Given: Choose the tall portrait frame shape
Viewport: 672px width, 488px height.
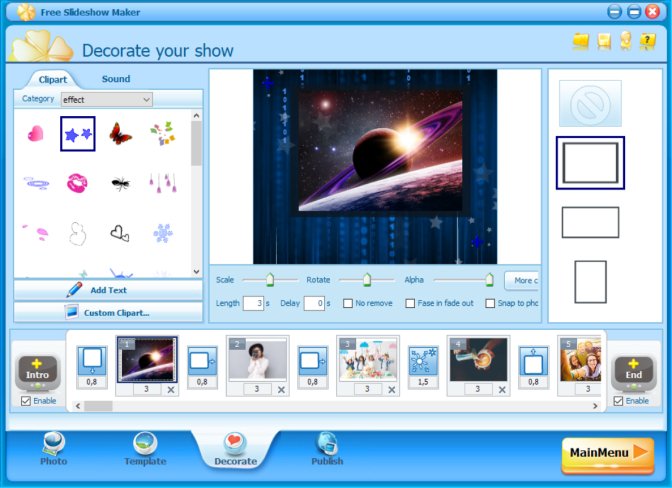Looking at the screenshot, I should pyautogui.click(x=590, y=281).
